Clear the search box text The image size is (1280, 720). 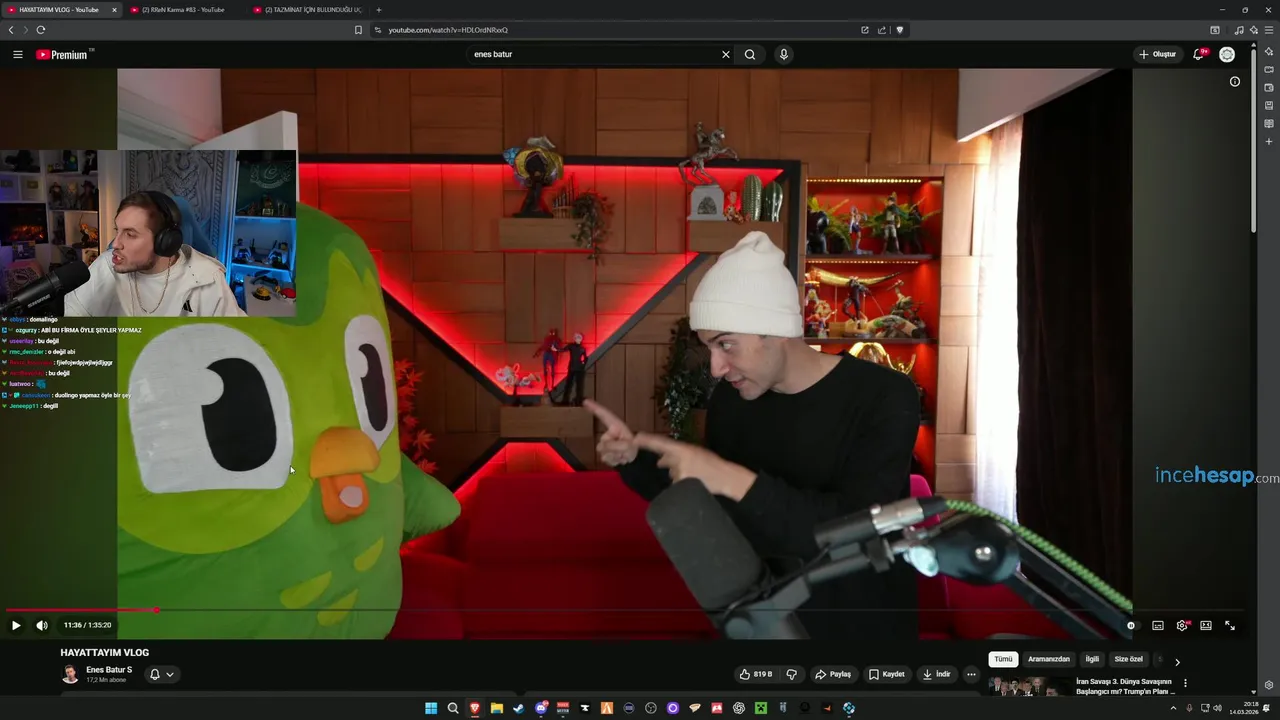click(726, 54)
